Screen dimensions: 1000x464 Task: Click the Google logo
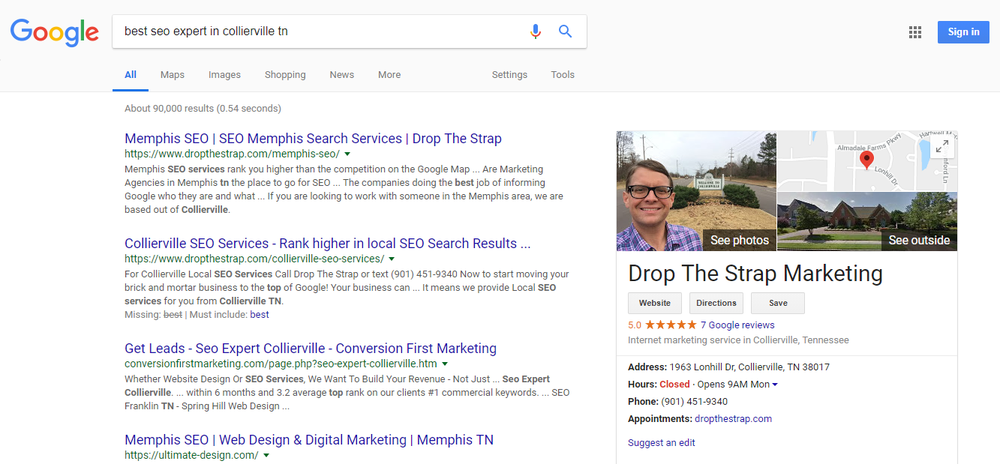coord(54,32)
